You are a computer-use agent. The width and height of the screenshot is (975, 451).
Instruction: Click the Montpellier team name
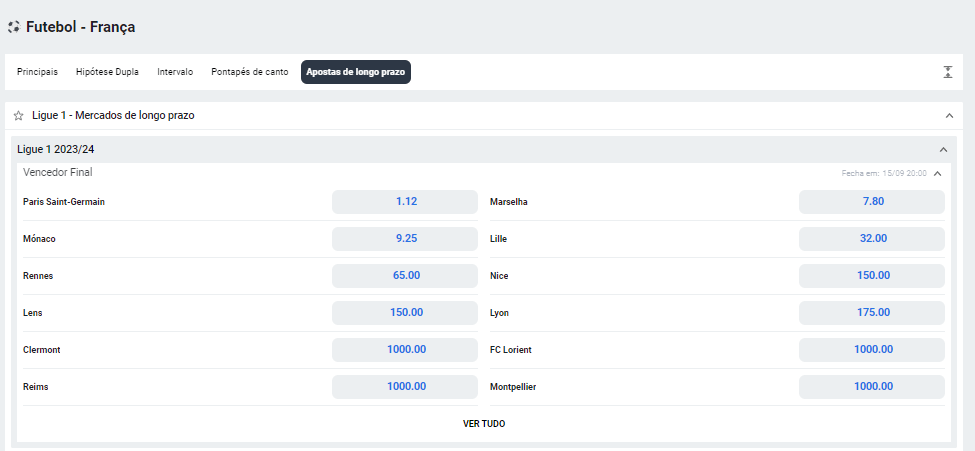[x=513, y=387]
